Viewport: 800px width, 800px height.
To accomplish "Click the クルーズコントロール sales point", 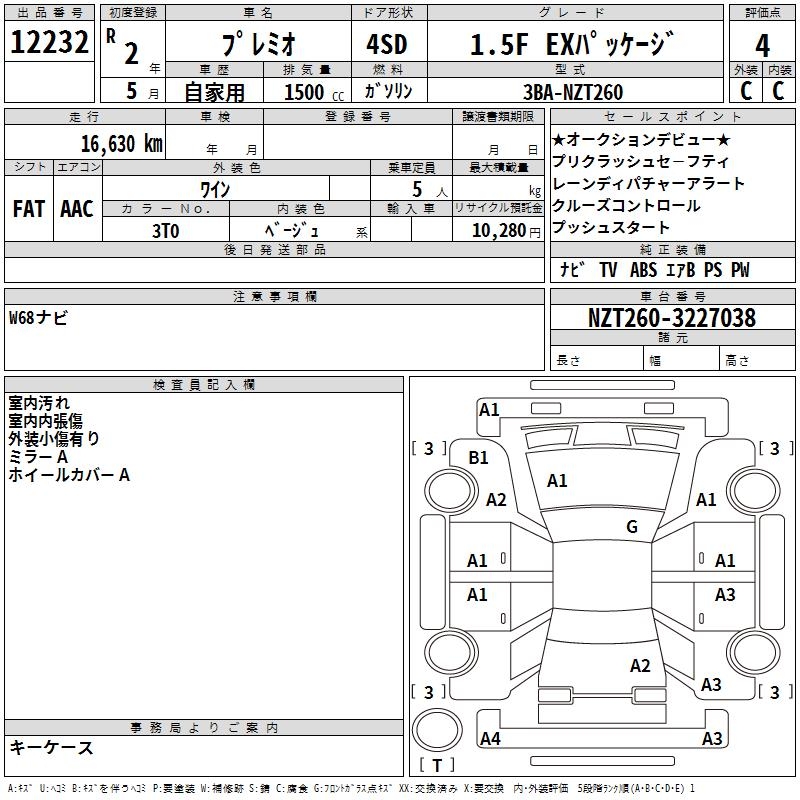I will coord(626,205).
